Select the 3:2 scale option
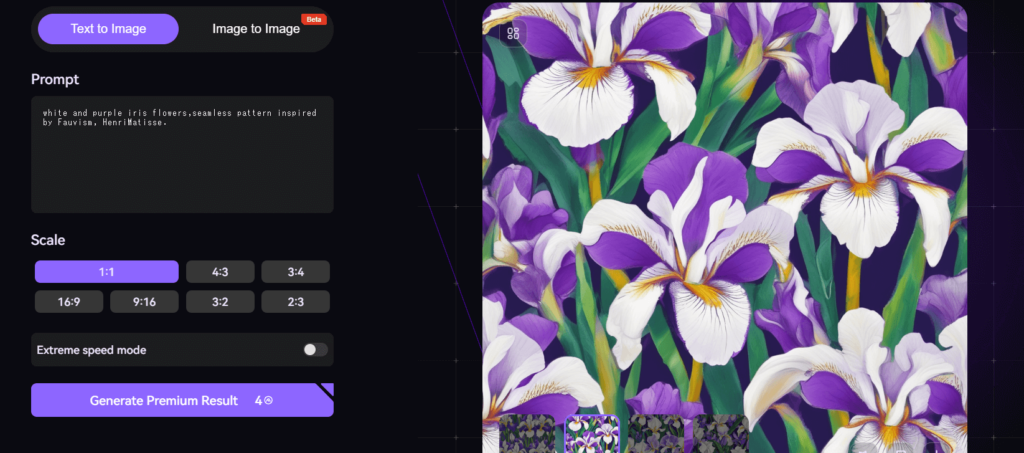Image resolution: width=1024 pixels, height=453 pixels. pyautogui.click(x=220, y=302)
